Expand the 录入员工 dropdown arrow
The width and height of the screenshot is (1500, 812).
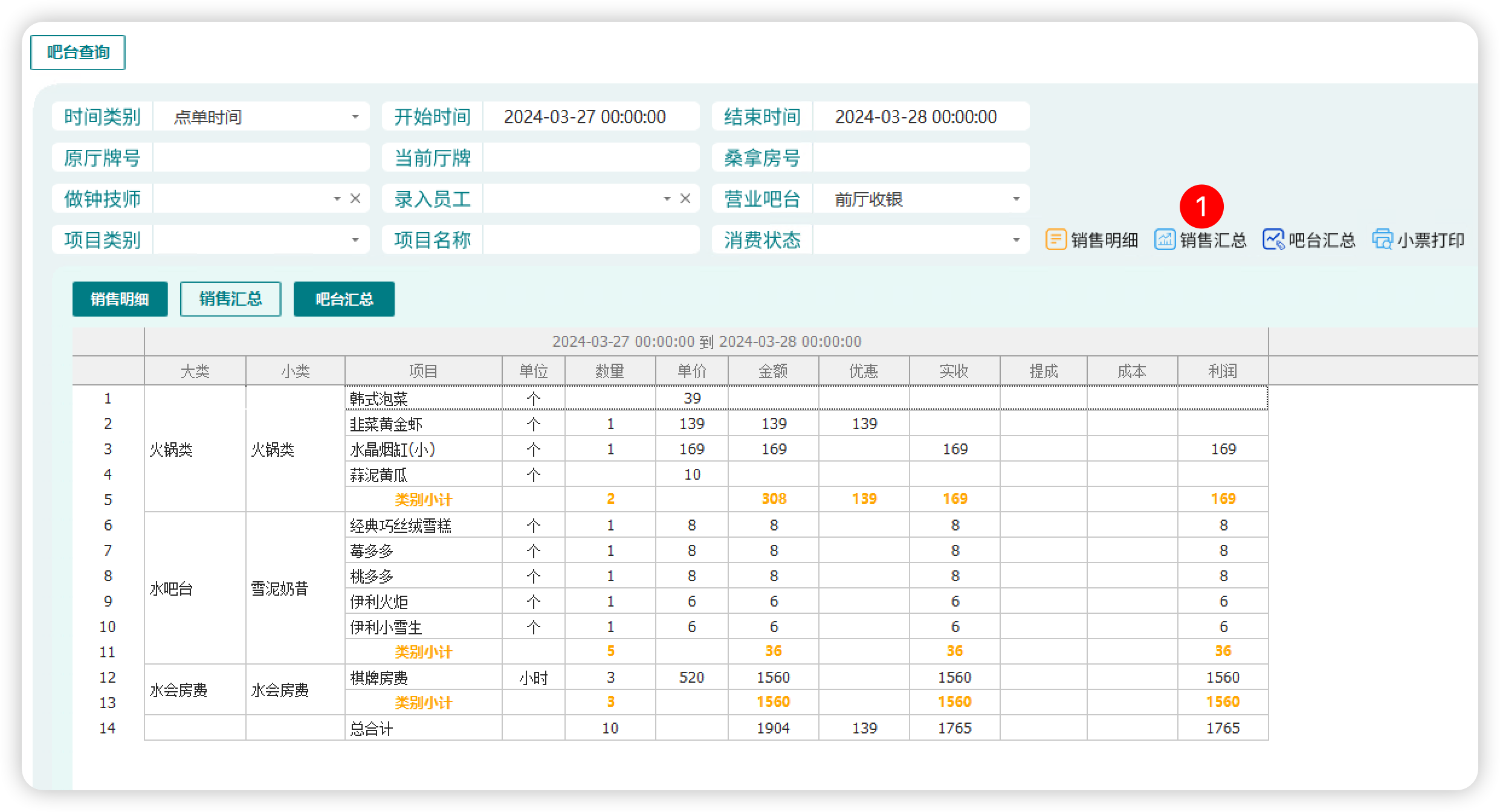coord(667,199)
